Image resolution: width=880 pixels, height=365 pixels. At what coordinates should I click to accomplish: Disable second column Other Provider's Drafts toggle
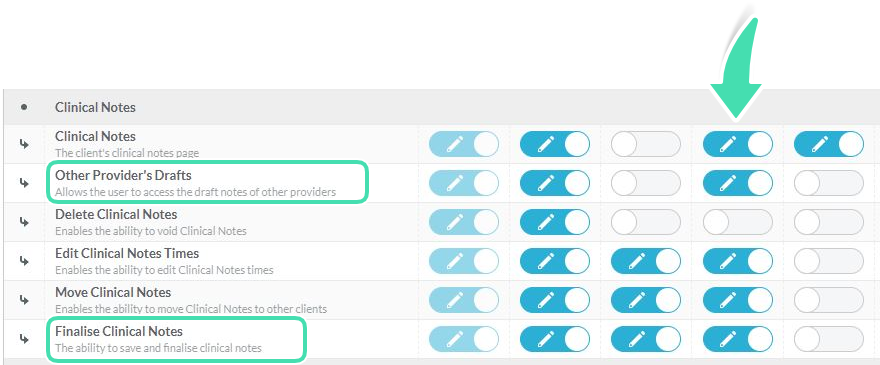tap(555, 183)
